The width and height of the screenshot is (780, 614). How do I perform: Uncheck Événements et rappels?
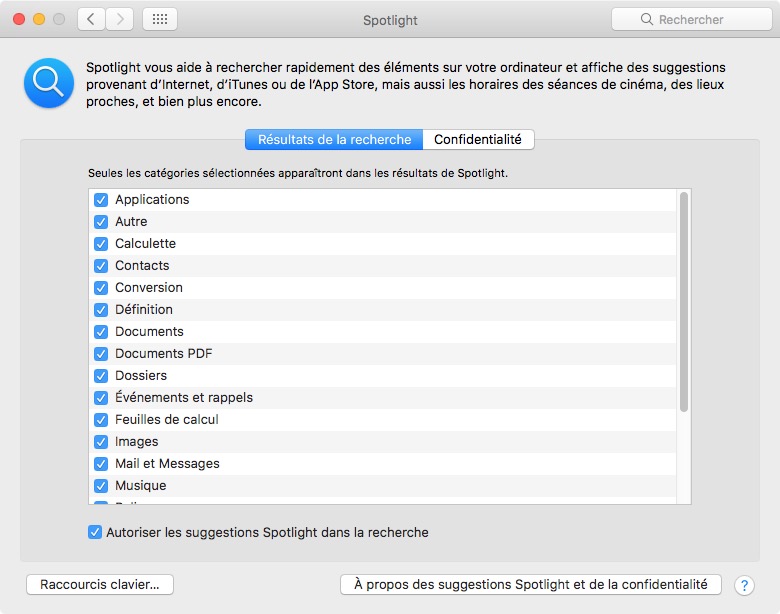101,398
